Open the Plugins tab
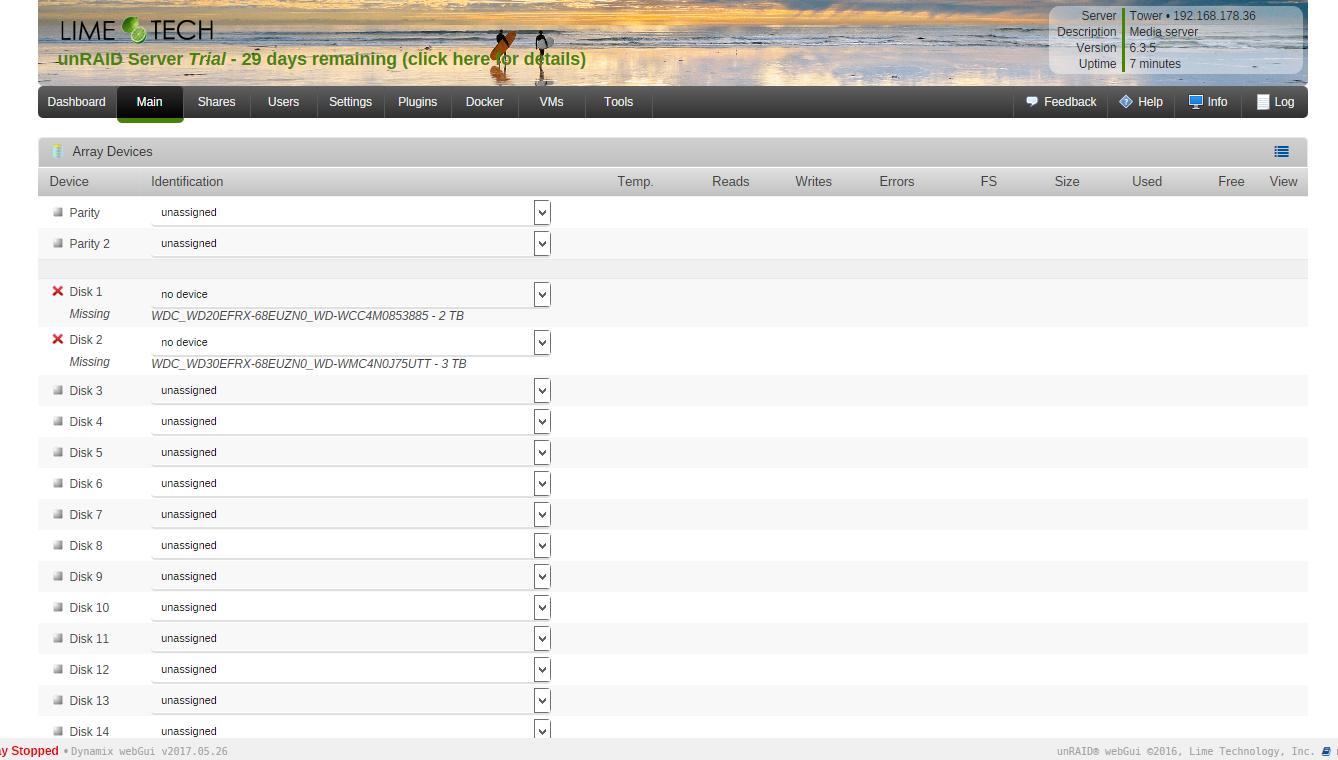This screenshot has width=1338, height=760. [x=417, y=102]
